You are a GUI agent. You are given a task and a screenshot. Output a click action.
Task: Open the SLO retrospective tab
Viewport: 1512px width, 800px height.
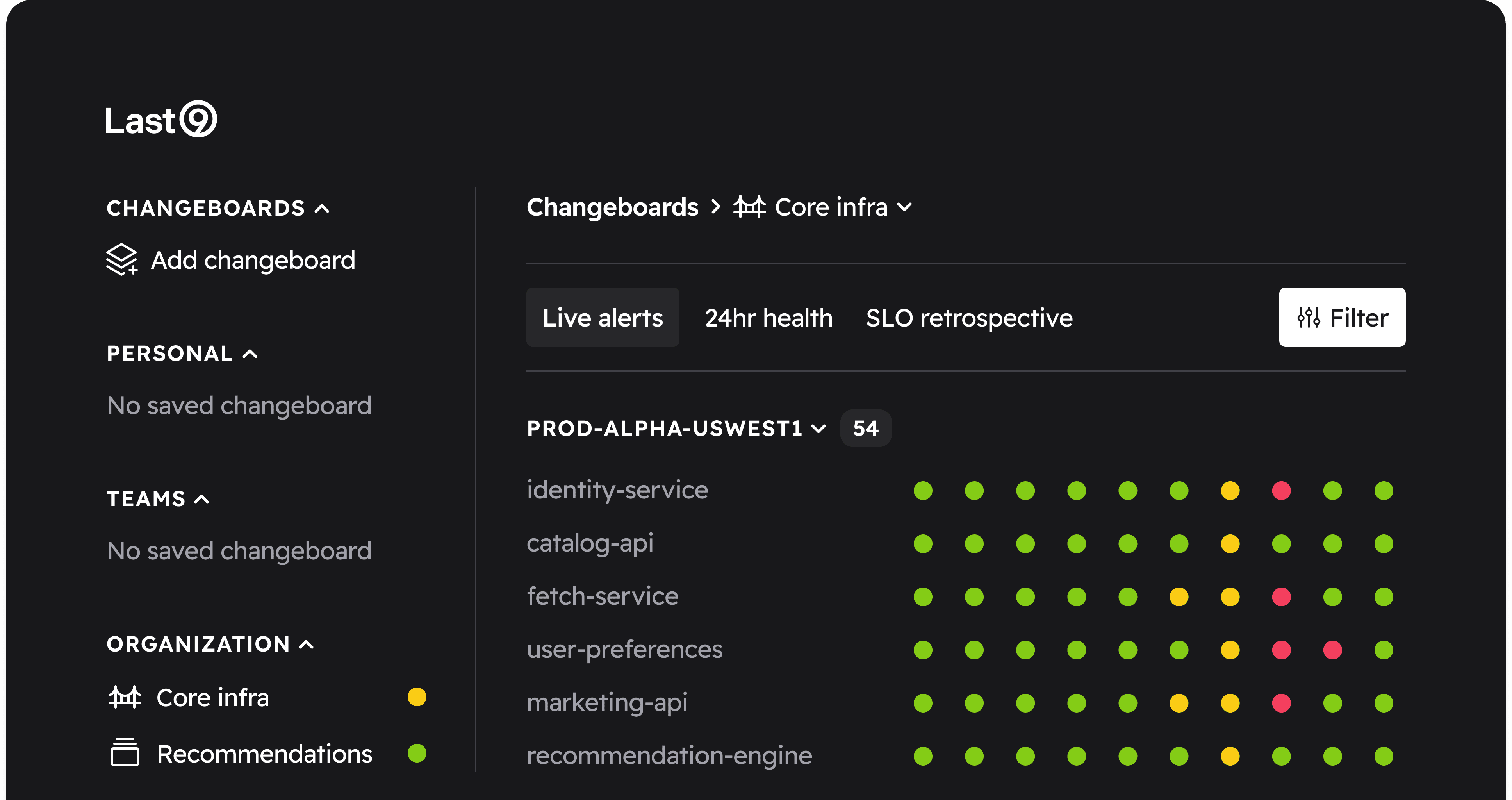pyautogui.click(x=968, y=318)
